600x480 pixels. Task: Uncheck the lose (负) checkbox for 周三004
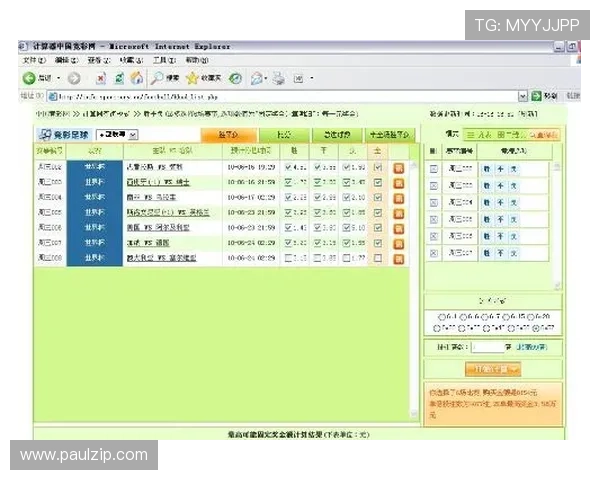point(346,198)
